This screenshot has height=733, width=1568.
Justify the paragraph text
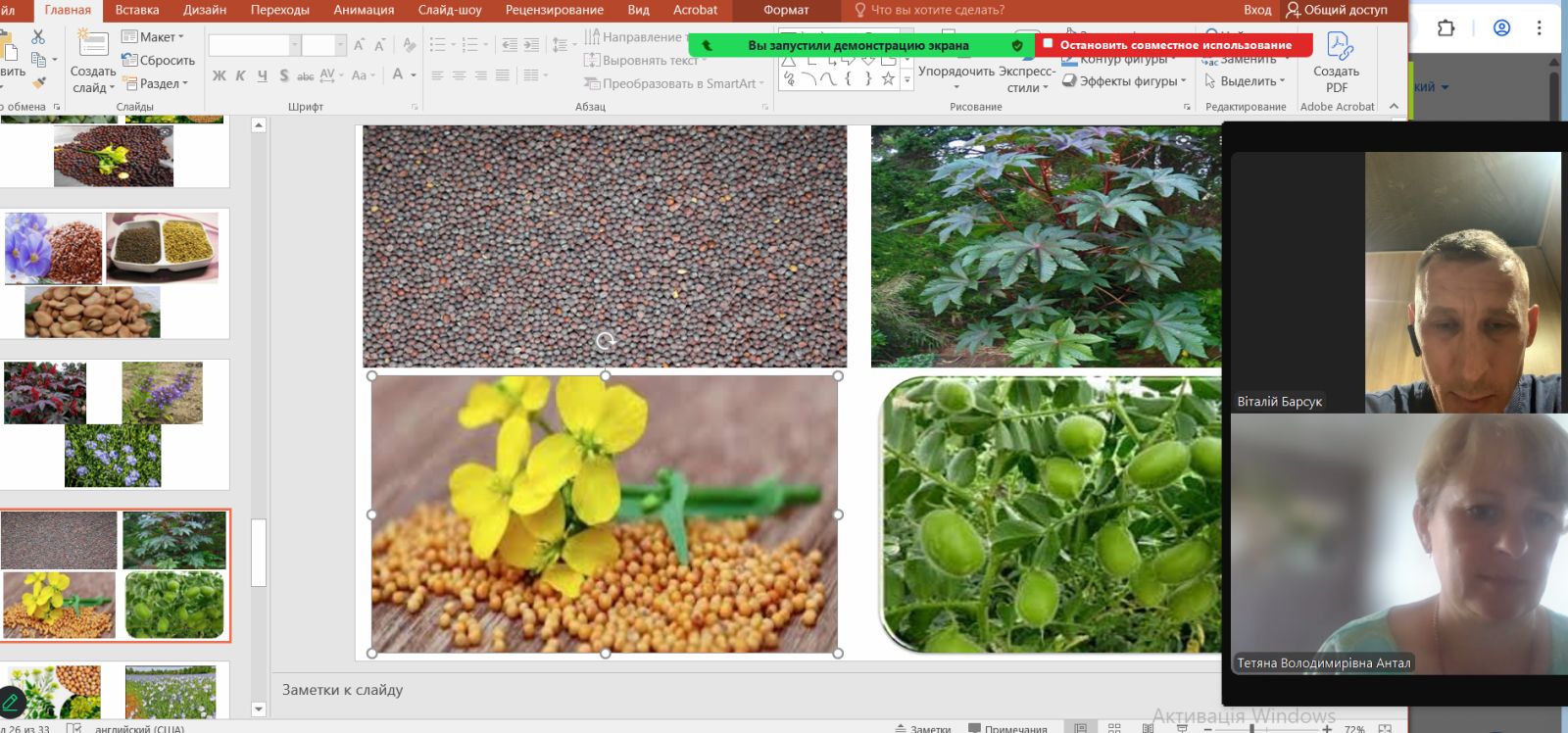tap(502, 75)
